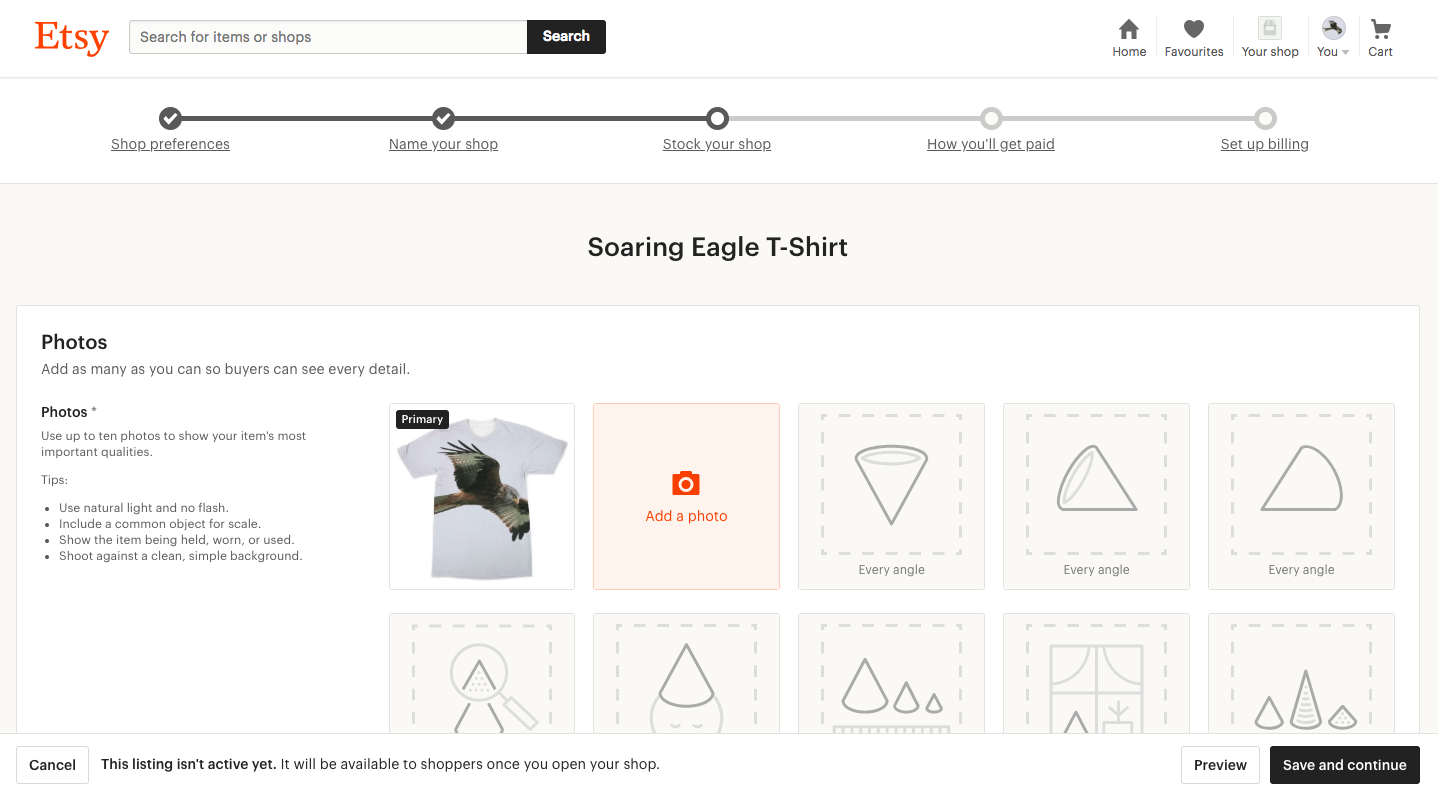Click the Your shop bag icon
The image size is (1438, 792).
1269,29
